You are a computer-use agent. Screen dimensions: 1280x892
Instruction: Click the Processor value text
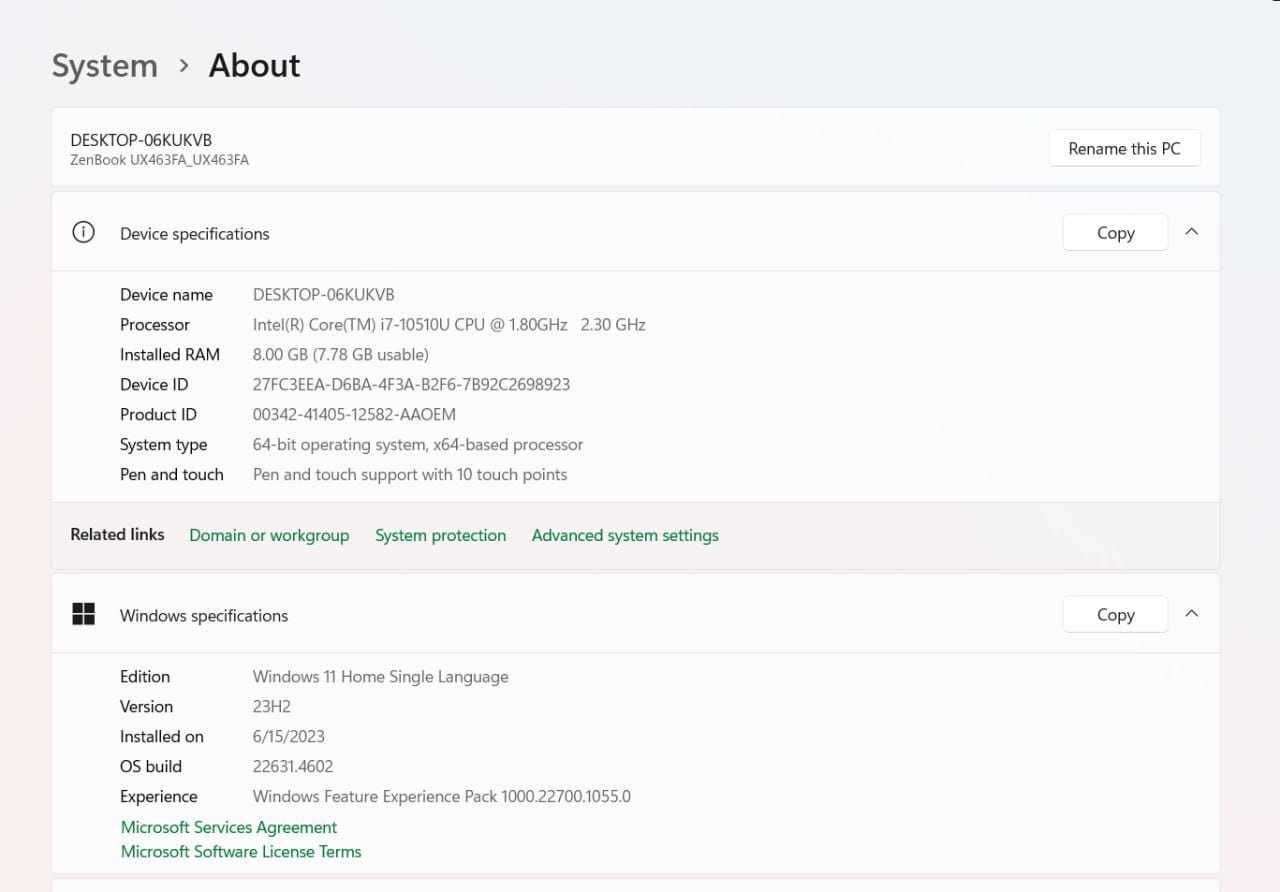click(x=449, y=324)
